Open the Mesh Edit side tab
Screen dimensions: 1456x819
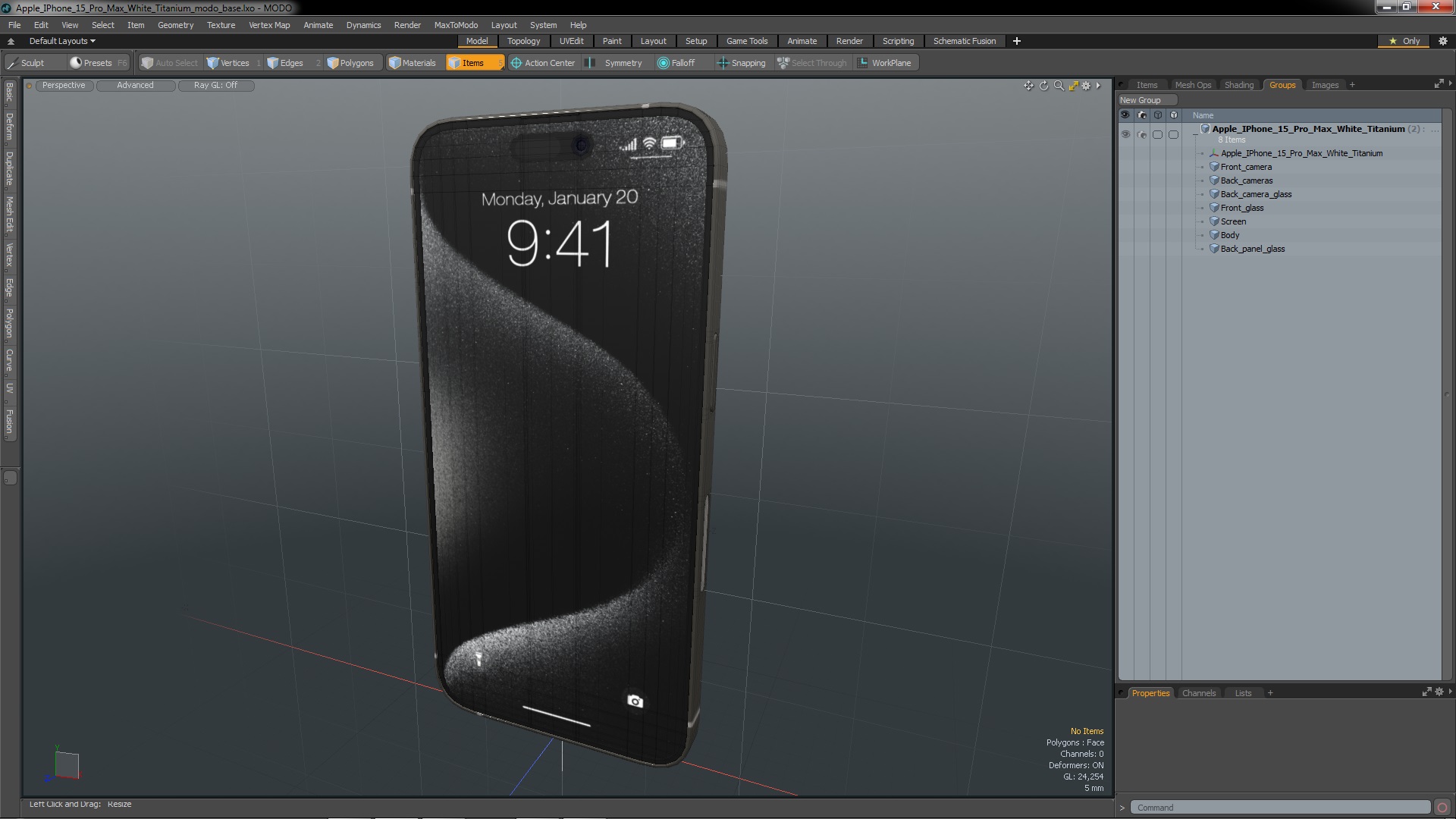pyautogui.click(x=9, y=215)
